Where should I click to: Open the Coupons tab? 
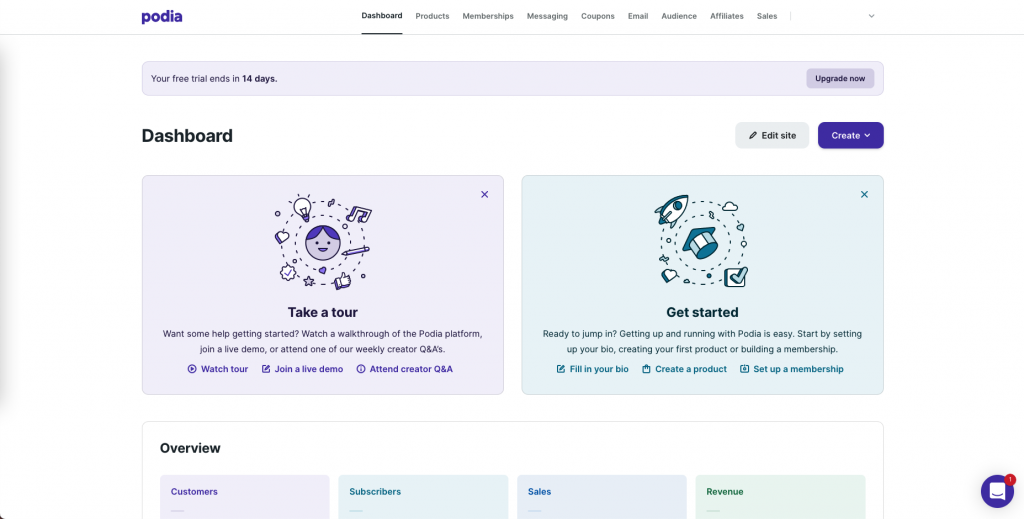point(598,16)
